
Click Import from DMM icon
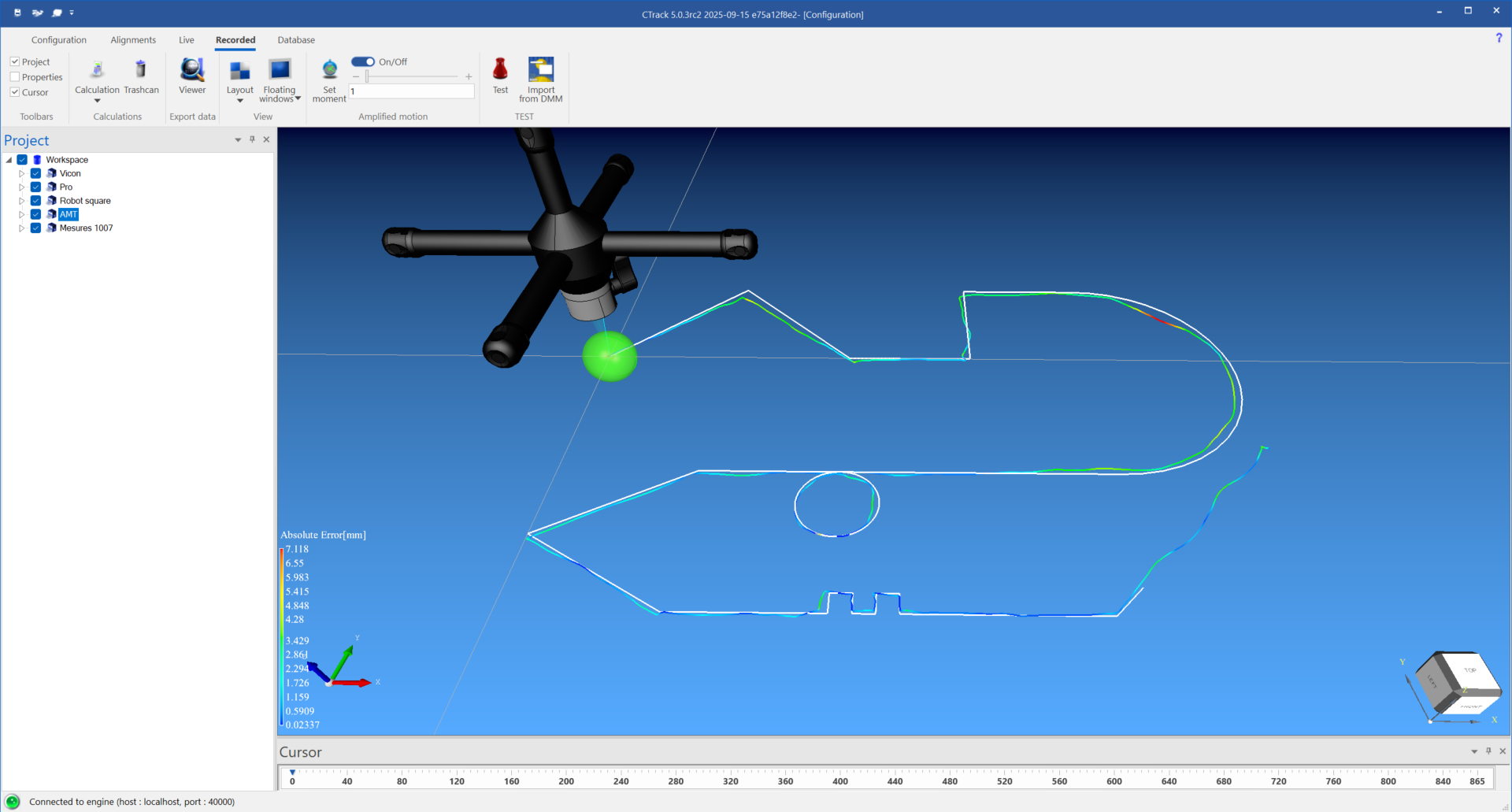click(x=541, y=71)
